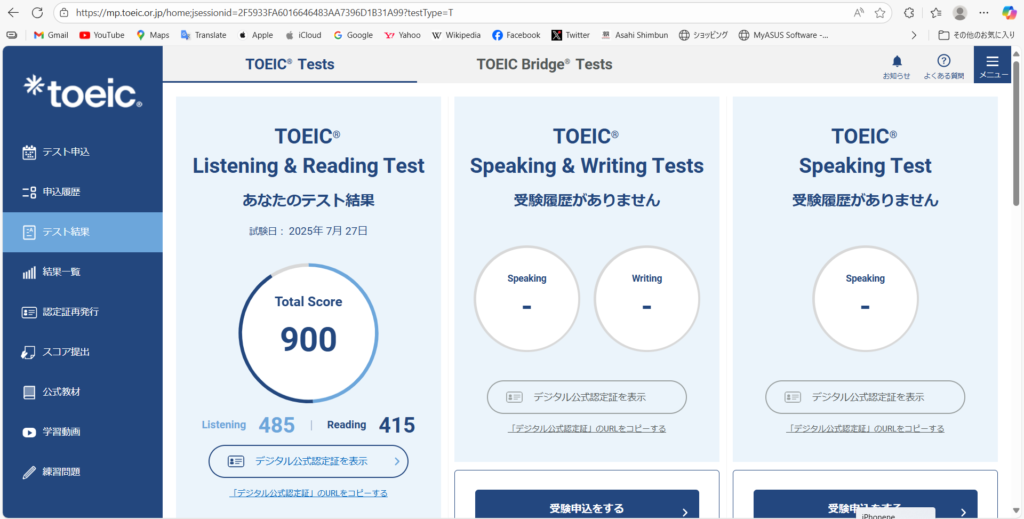The width and height of the screenshot is (1024, 519).
Task: Click the toeic logo in sidebar
Action: click(83, 91)
